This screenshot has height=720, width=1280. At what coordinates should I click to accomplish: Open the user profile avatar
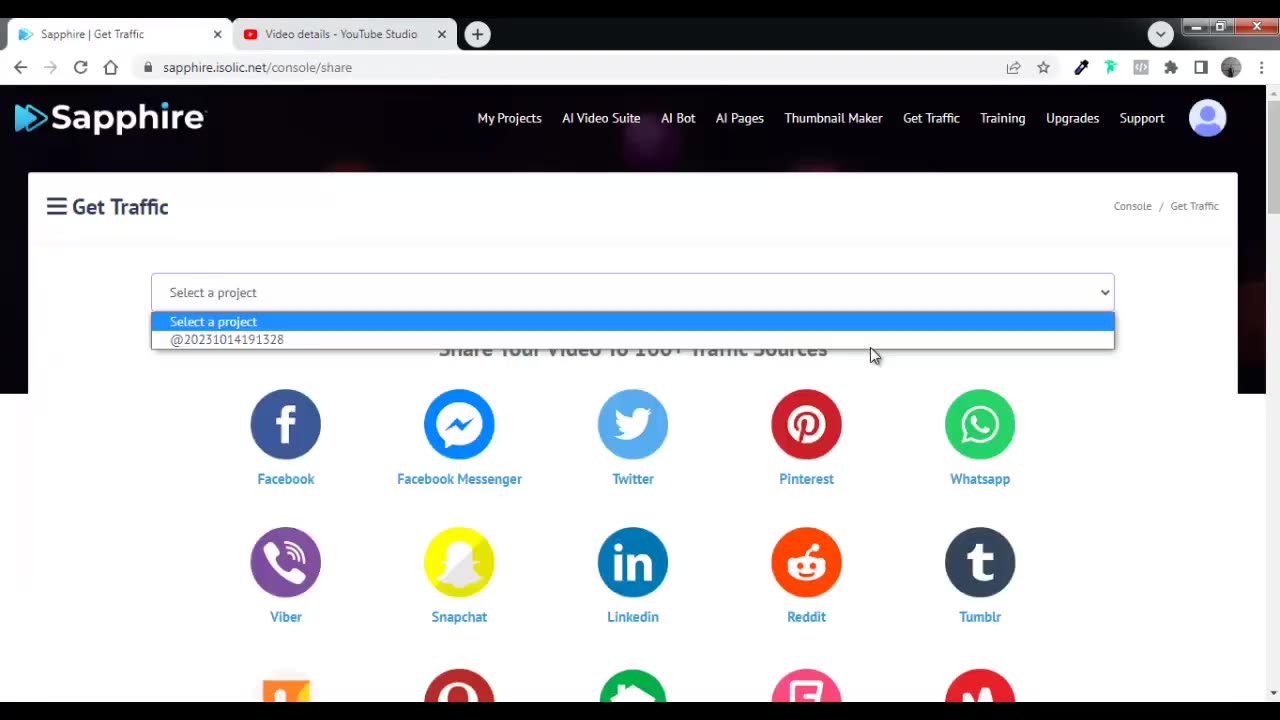(x=1207, y=118)
